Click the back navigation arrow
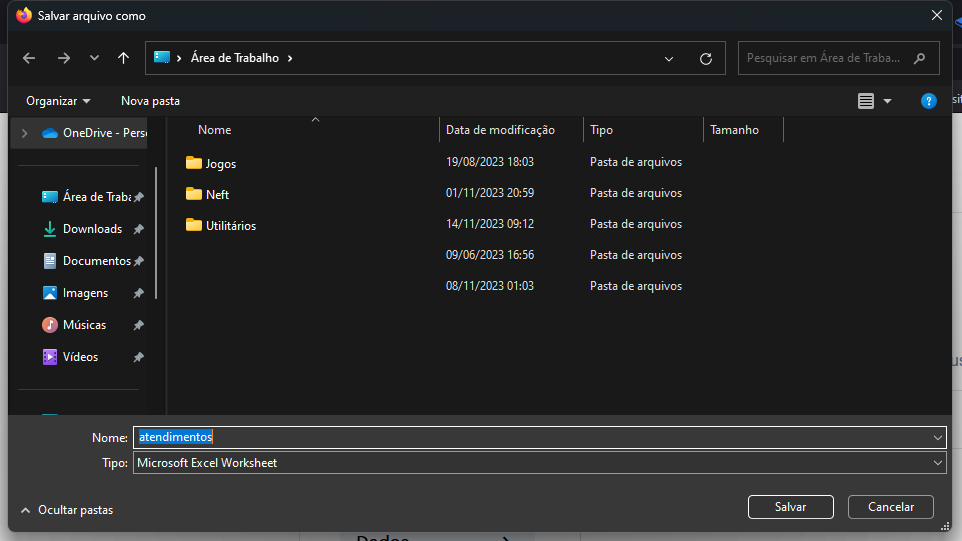The height and width of the screenshot is (541, 962). (x=29, y=58)
